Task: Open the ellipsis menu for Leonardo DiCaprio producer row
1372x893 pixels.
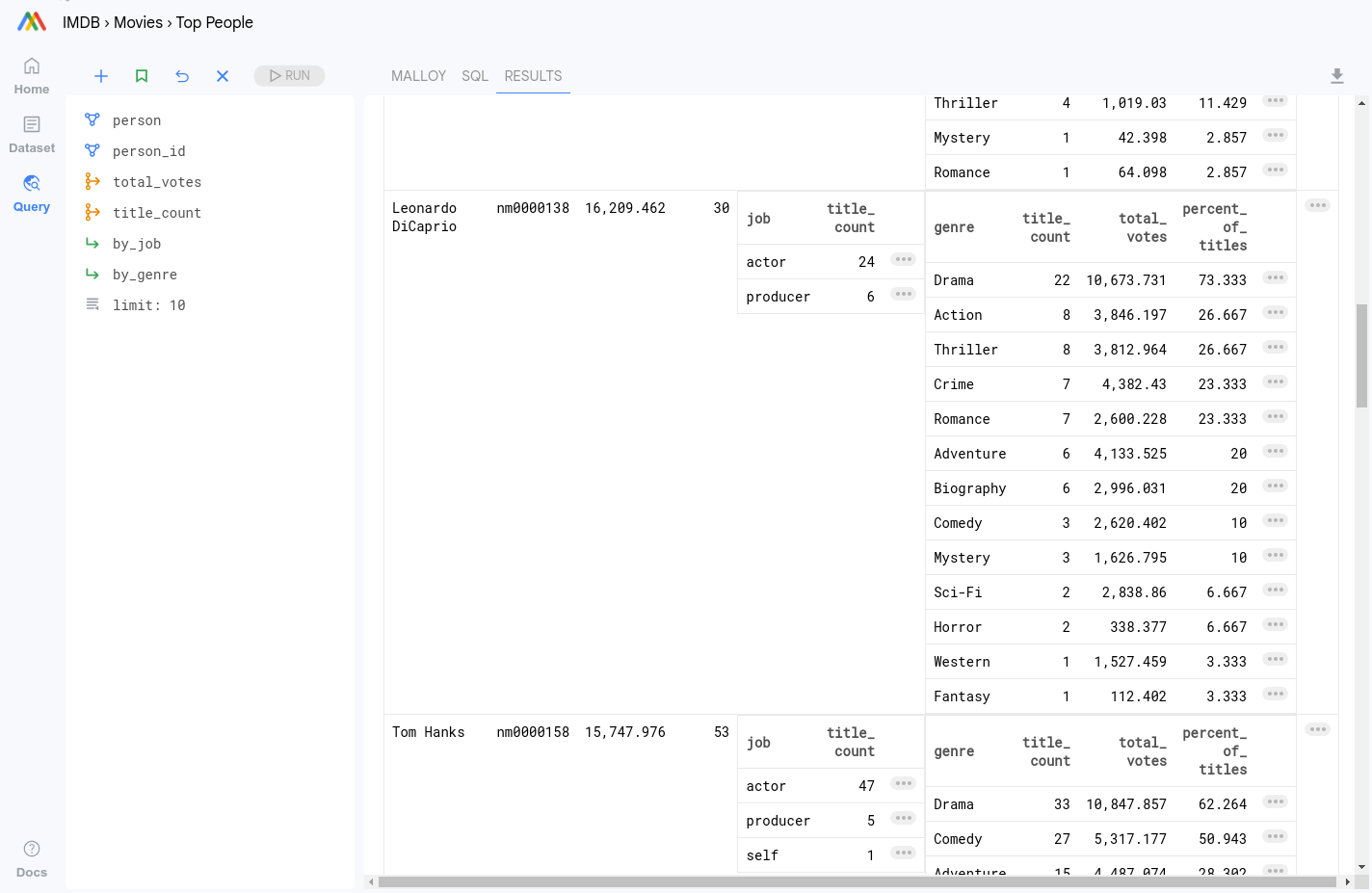Action: click(x=903, y=294)
